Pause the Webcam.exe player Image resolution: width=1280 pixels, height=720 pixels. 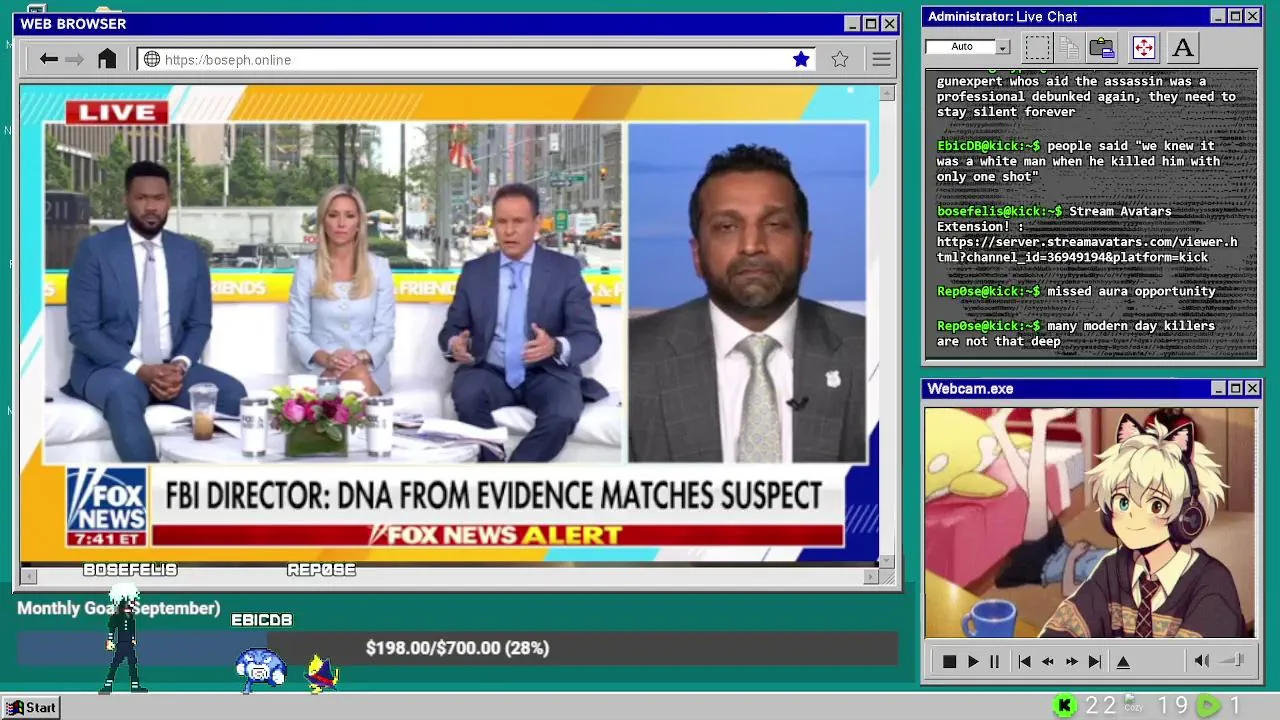point(994,661)
